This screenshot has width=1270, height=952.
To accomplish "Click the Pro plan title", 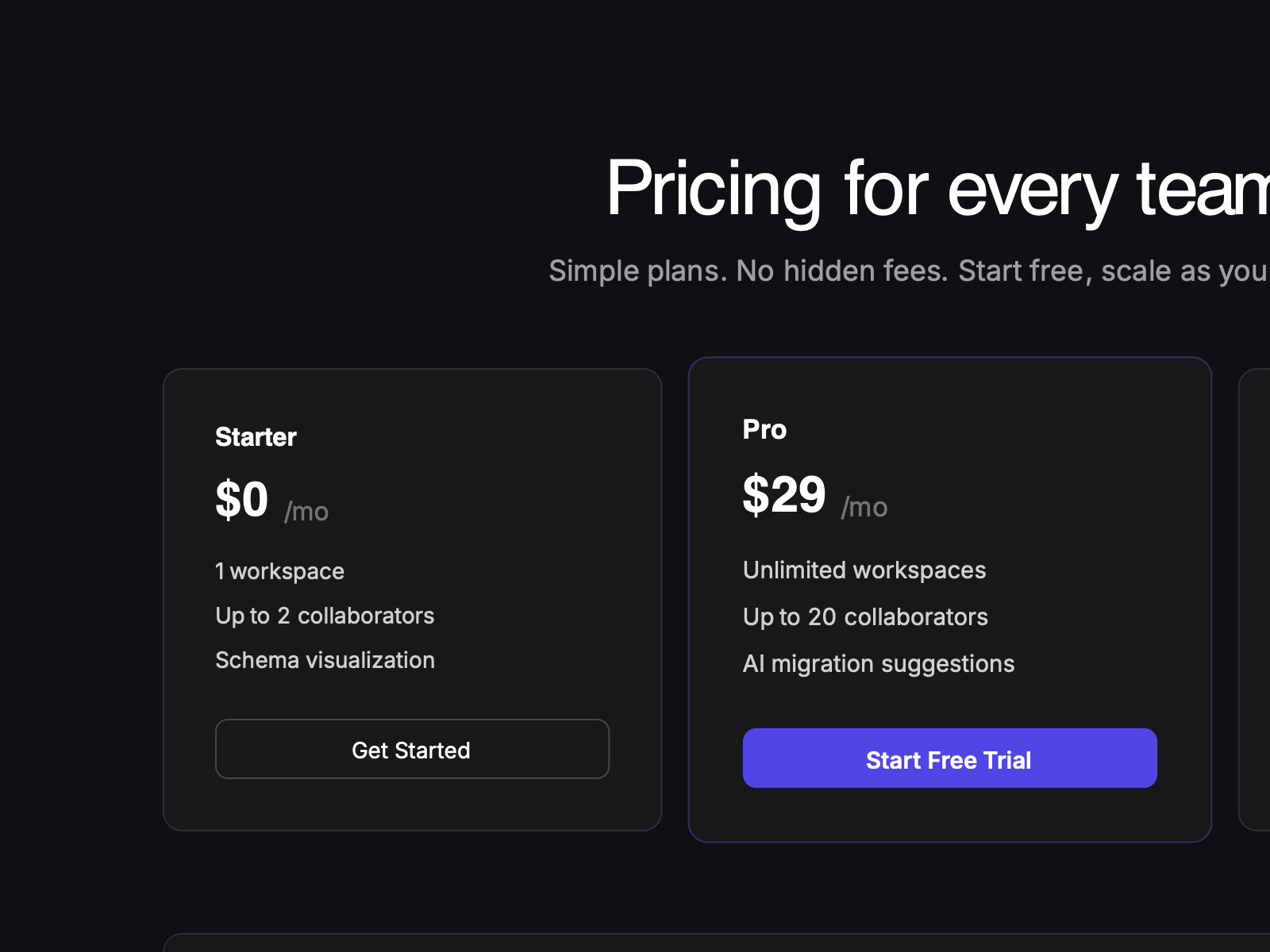I will click(764, 429).
